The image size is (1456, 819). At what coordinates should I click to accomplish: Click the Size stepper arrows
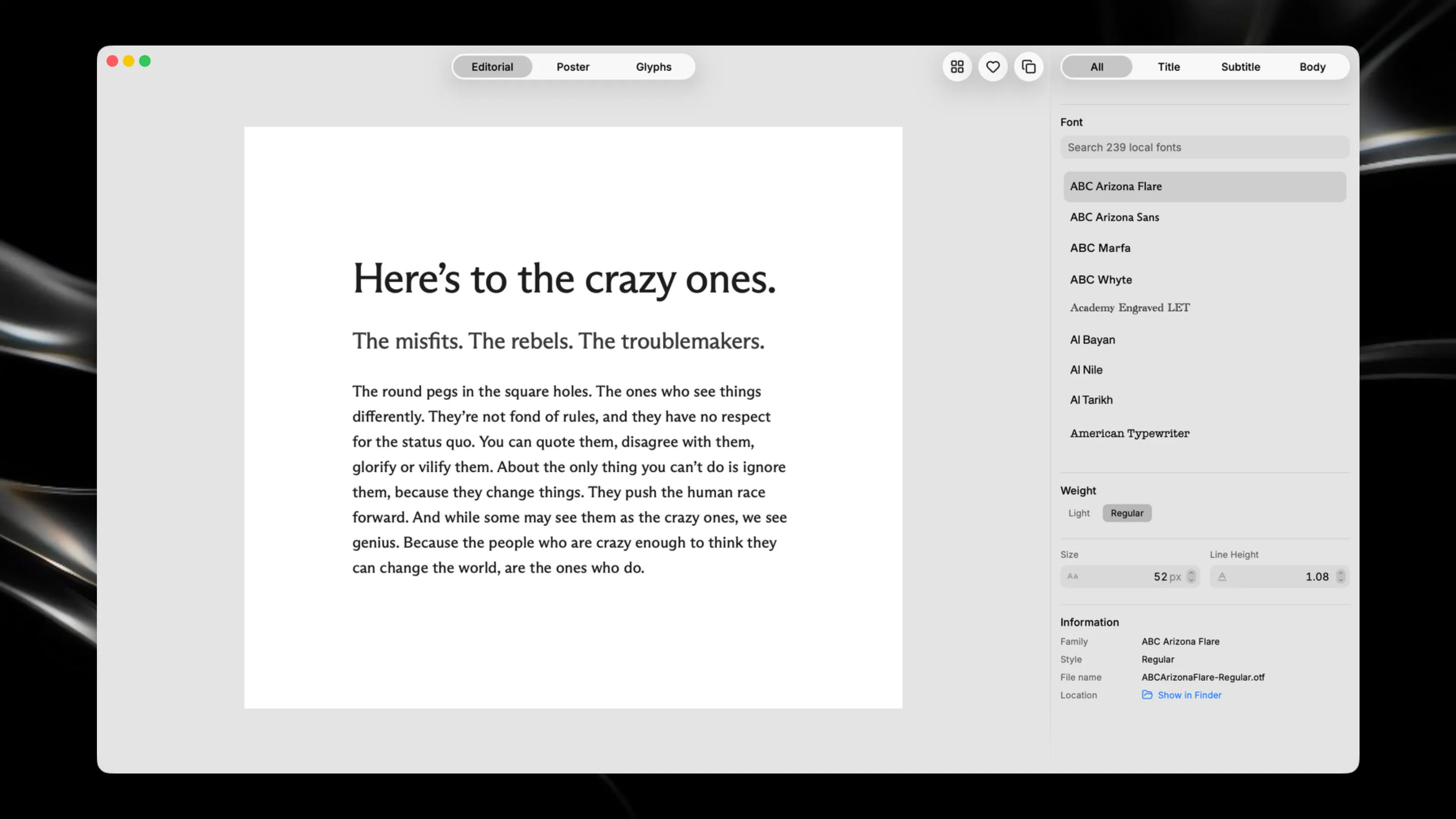[1191, 576]
